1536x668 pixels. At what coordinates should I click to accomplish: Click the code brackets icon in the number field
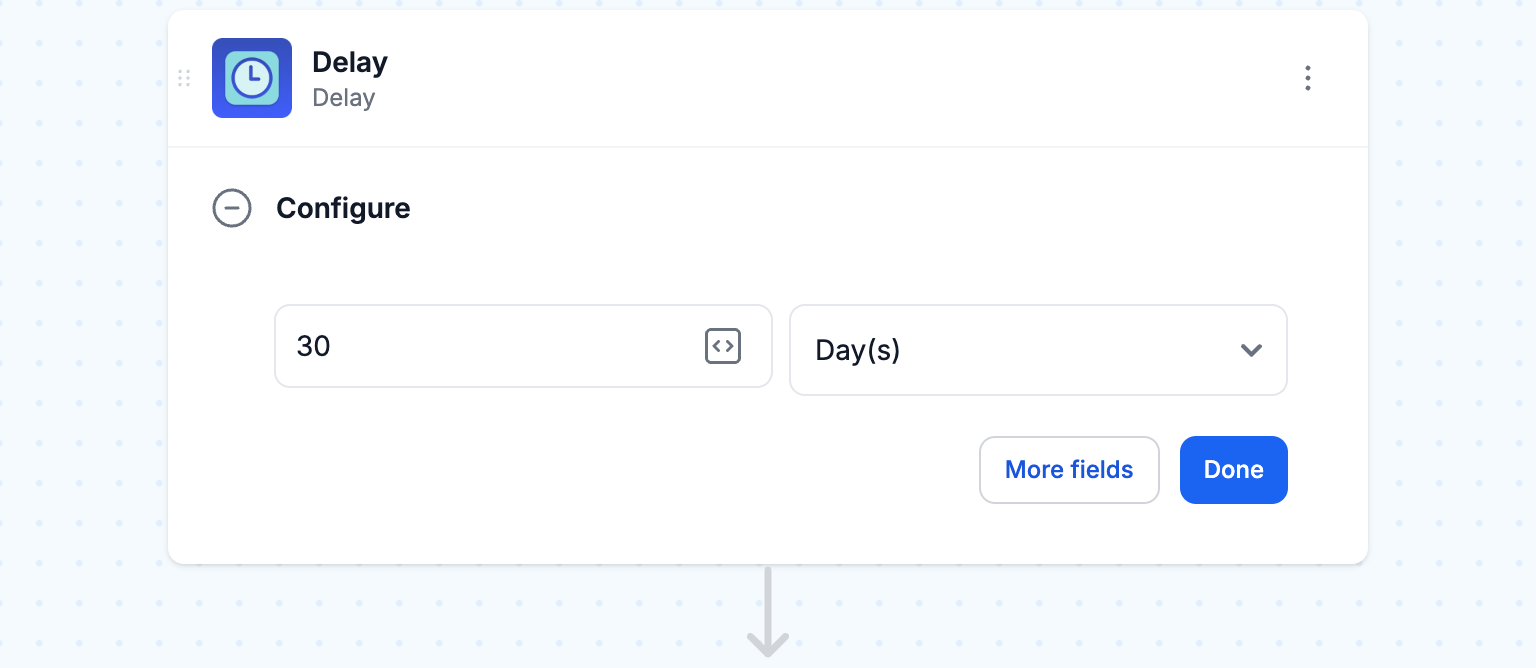[x=723, y=346]
